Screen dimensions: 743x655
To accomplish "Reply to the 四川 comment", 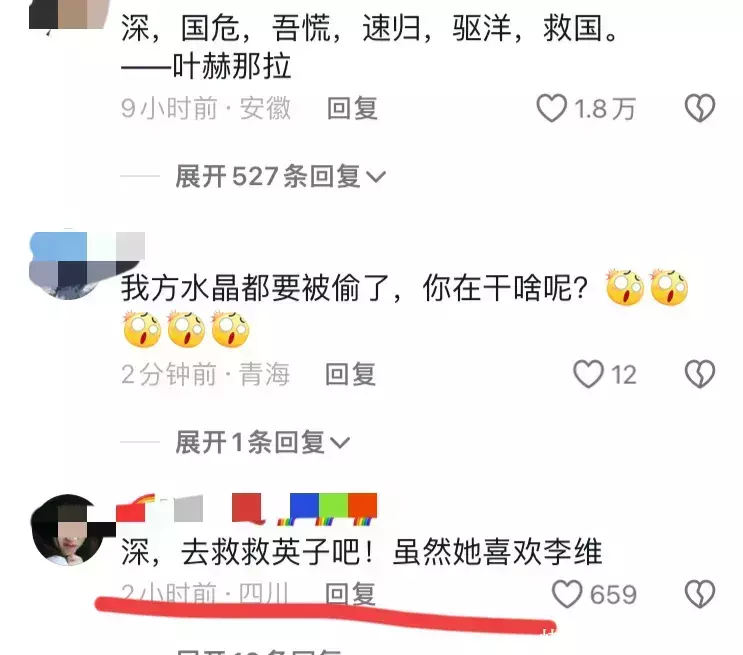I will 351,594.
